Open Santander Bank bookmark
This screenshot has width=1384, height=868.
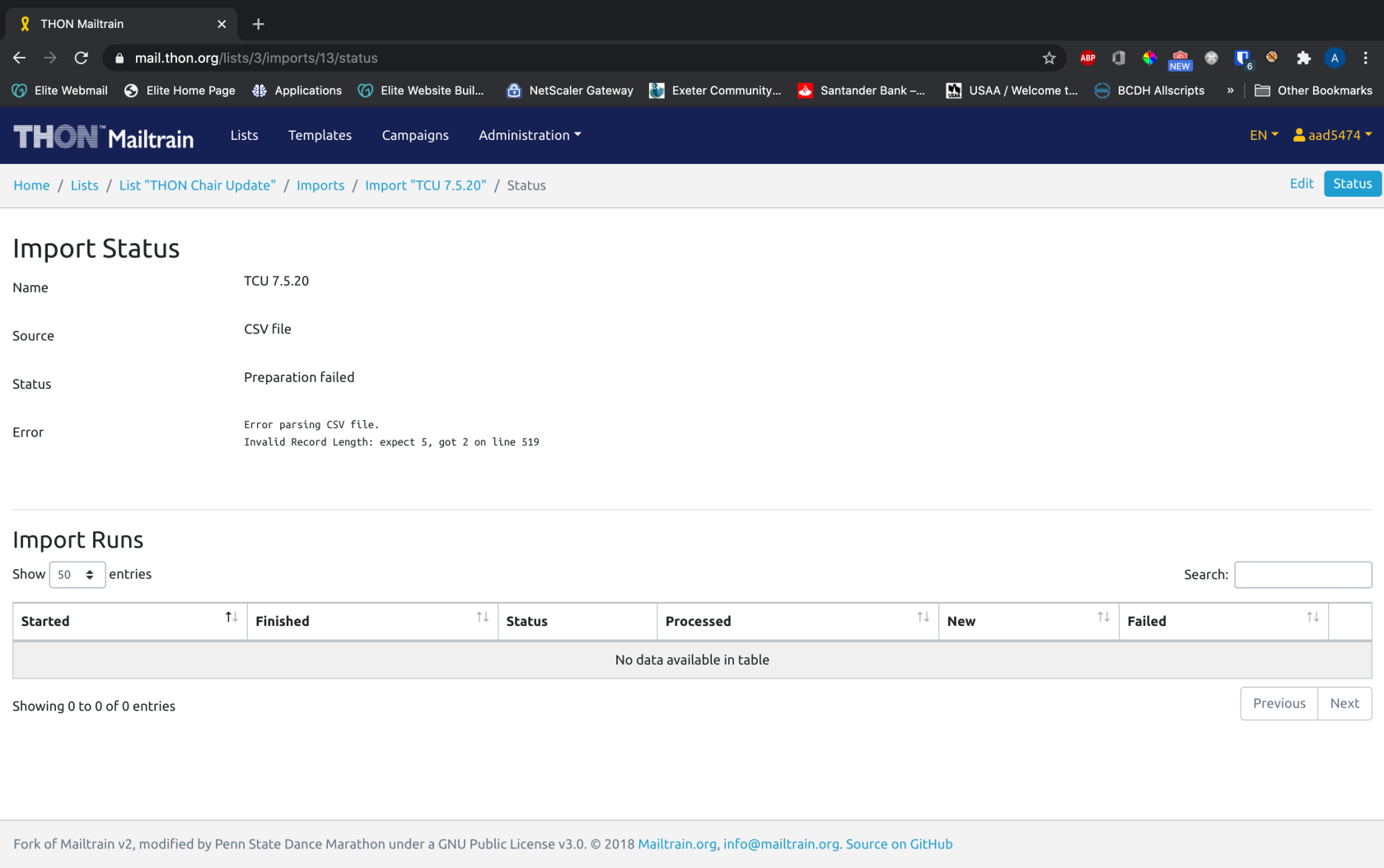coord(862,91)
